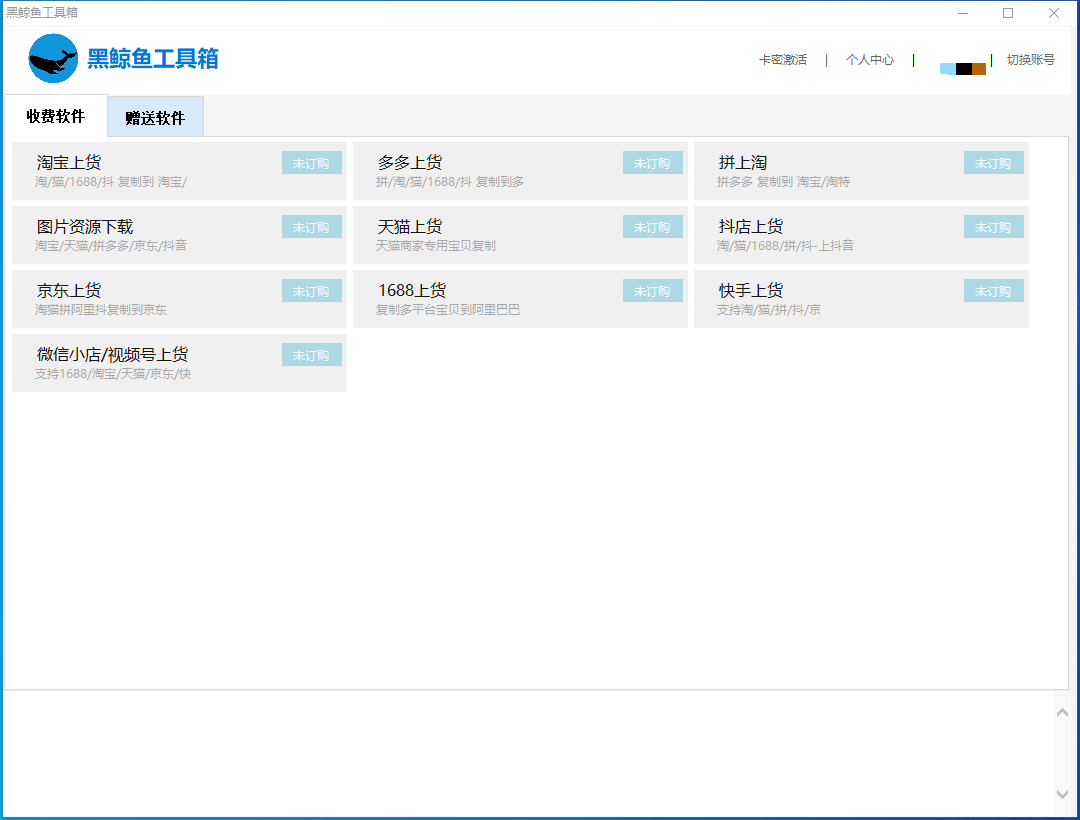Click 切换账号 to switch accounts
Screen dimensions: 1080x820
pyautogui.click(x=1031, y=60)
